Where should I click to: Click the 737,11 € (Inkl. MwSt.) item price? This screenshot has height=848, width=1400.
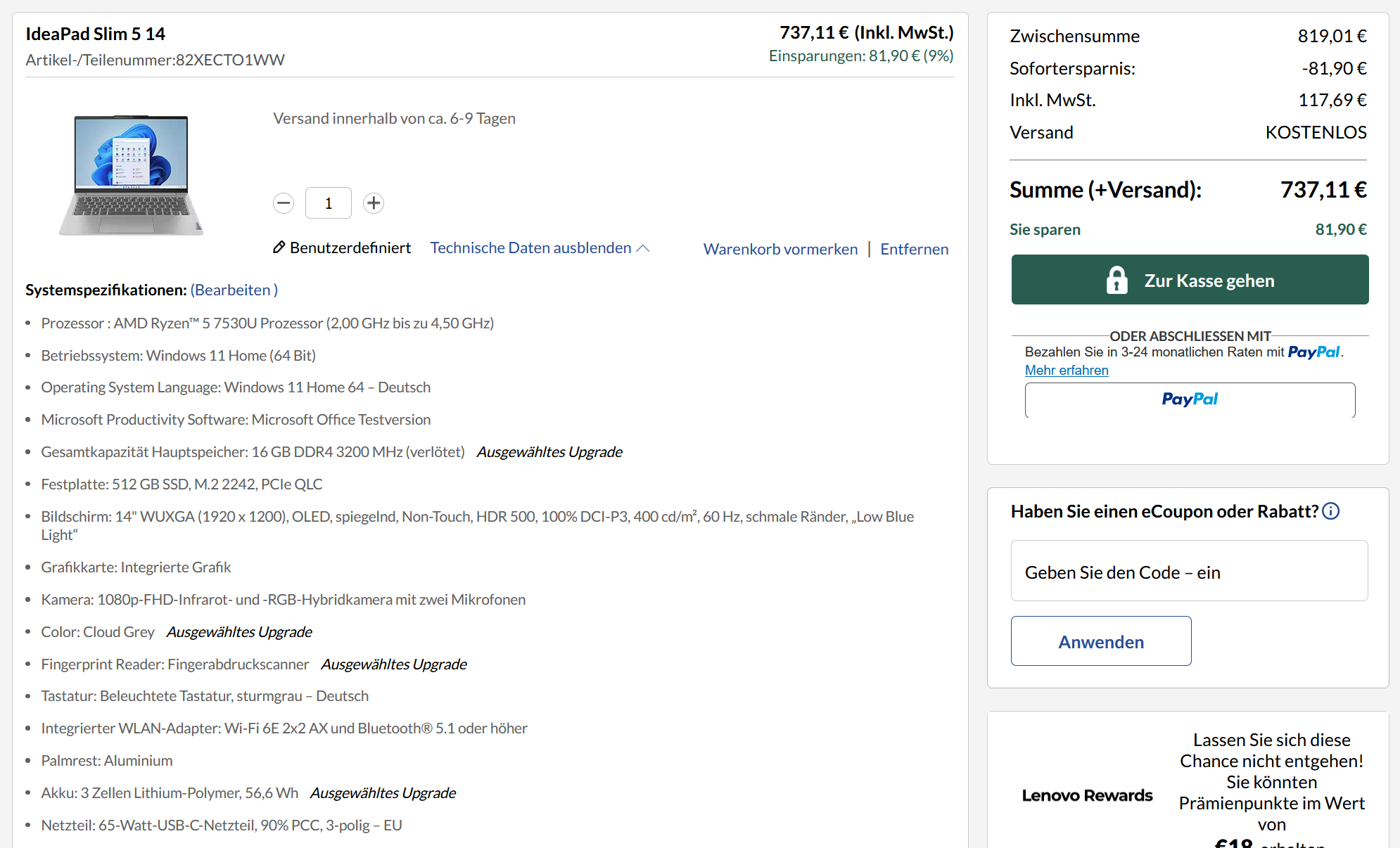pyautogui.click(x=867, y=32)
